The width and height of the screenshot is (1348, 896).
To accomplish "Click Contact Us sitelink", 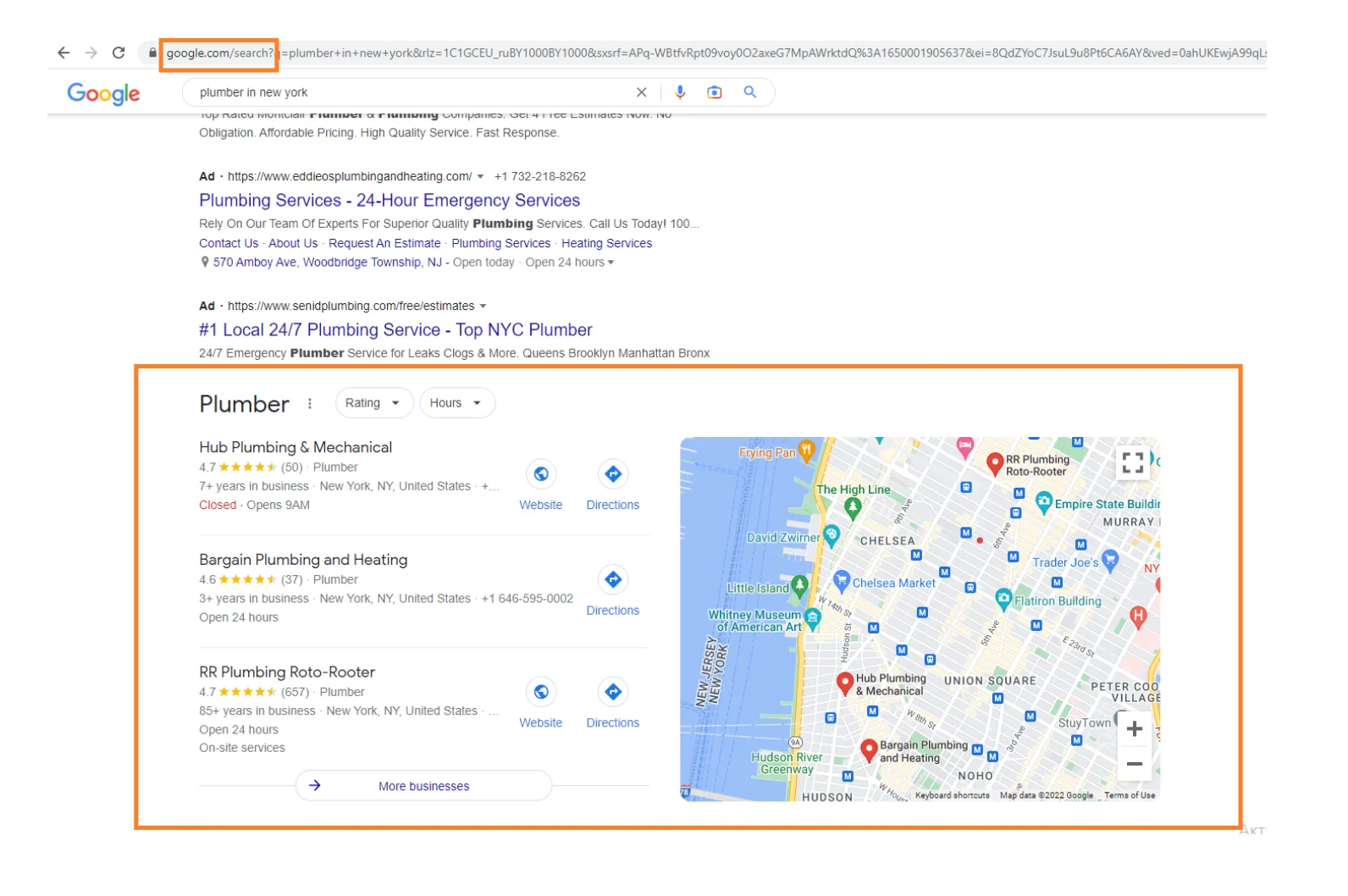I will point(229,244).
